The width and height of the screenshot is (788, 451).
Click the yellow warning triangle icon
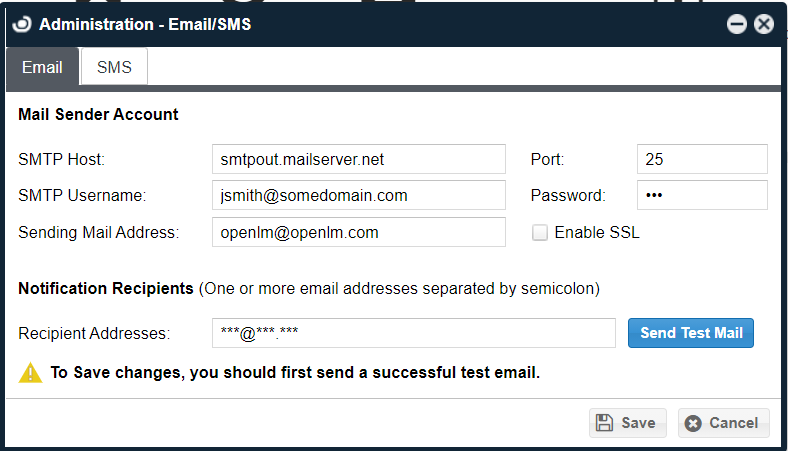pos(30,373)
